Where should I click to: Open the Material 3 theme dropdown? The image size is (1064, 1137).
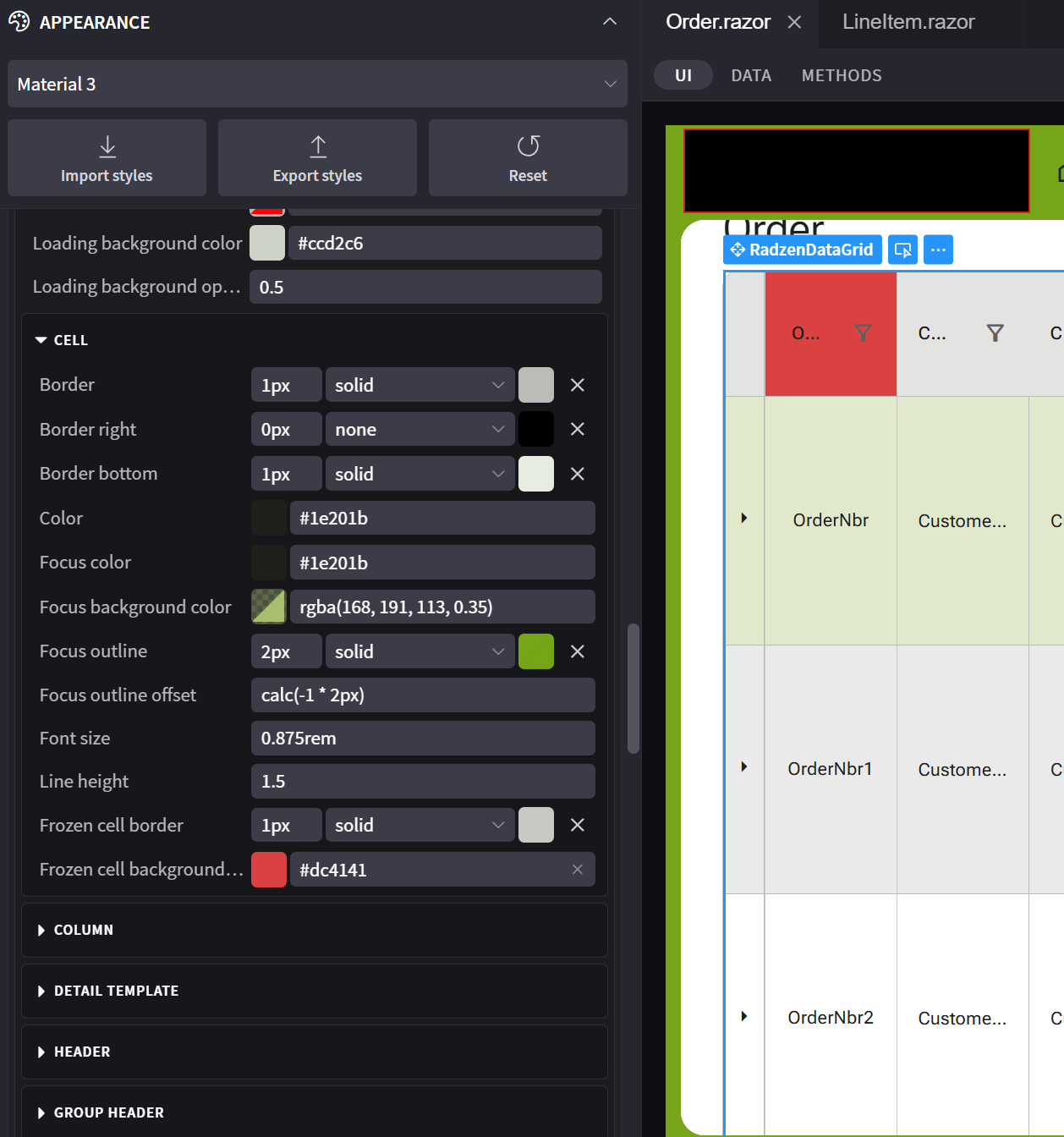coord(317,84)
